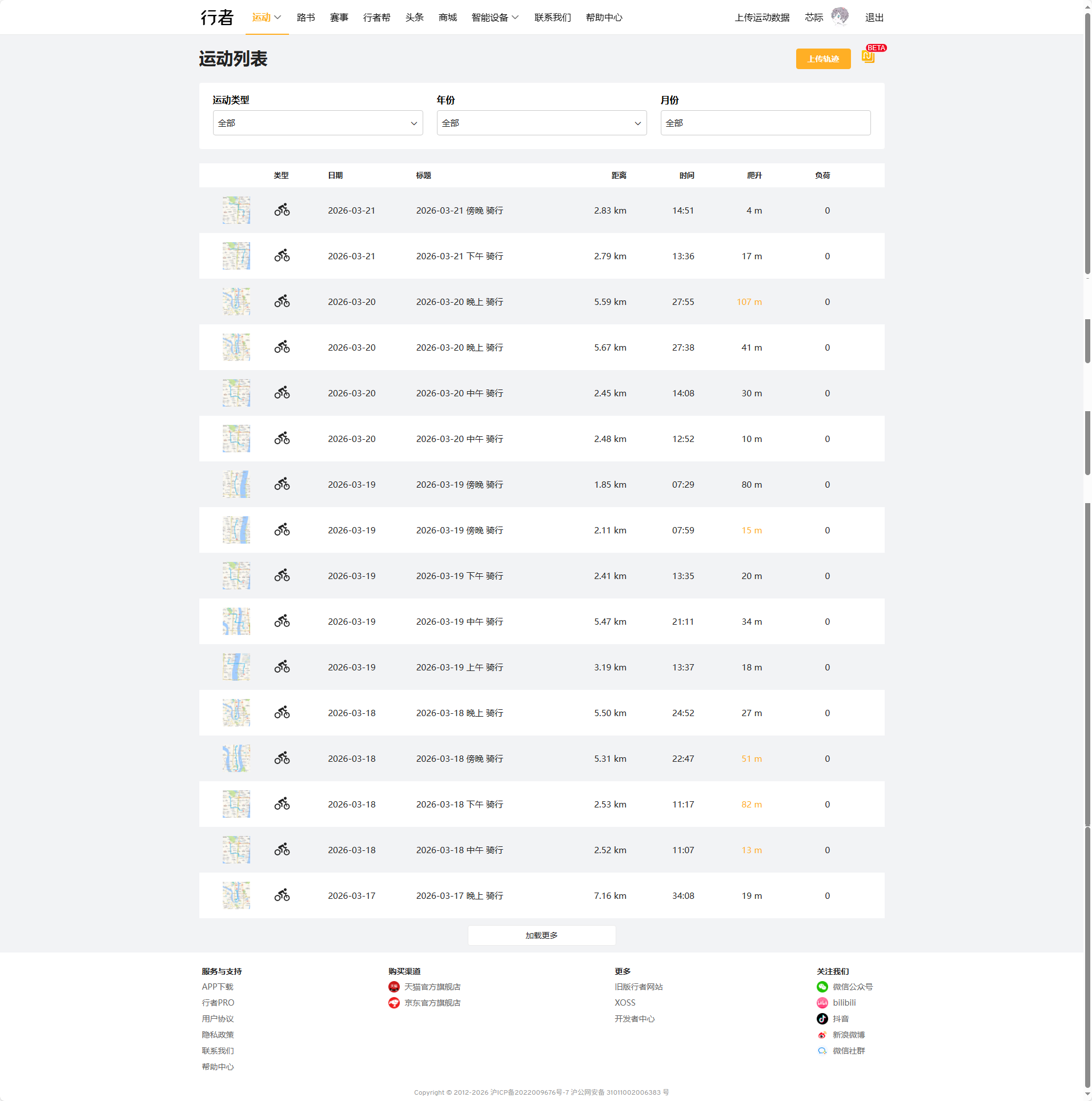Screen dimensions: 1092x1101
Task: Open map thumbnail of 2026-03-20 107 m ride
Action: click(x=236, y=302)
